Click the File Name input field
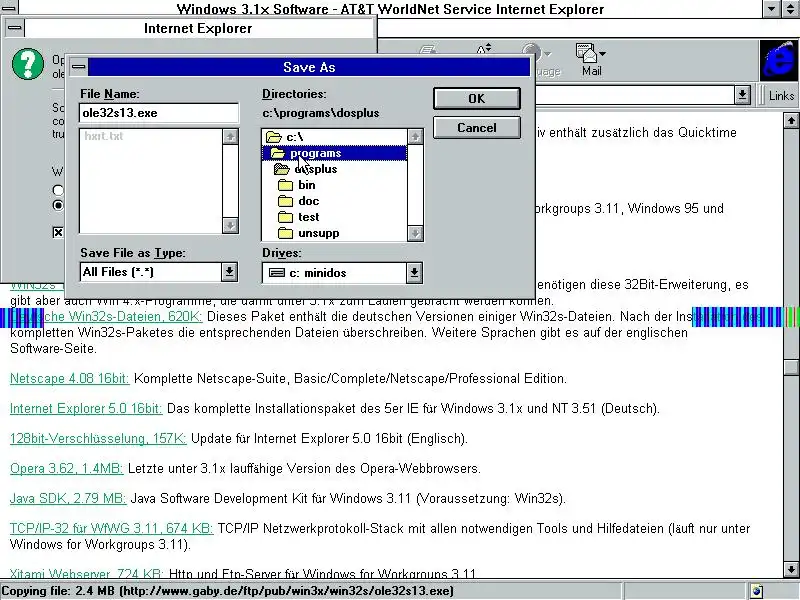 [159, 113]
